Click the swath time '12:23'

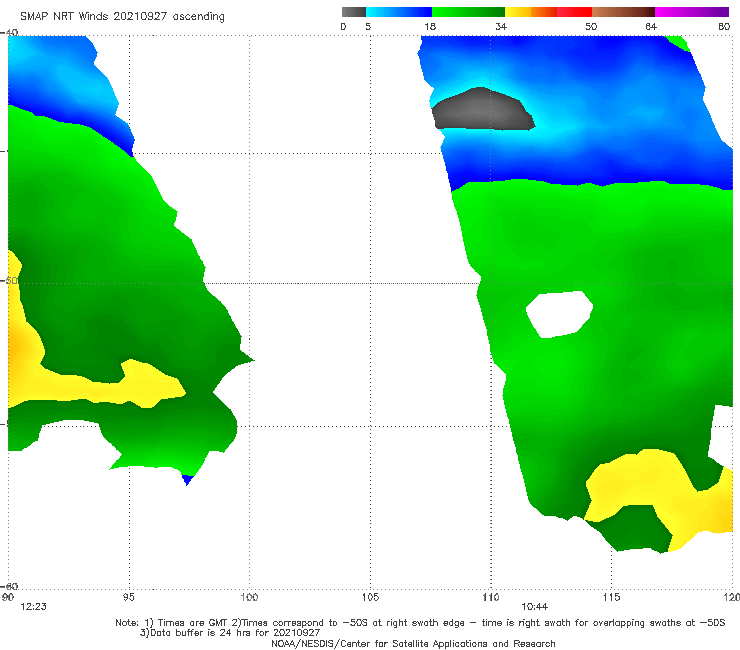(x=34, y=607)
